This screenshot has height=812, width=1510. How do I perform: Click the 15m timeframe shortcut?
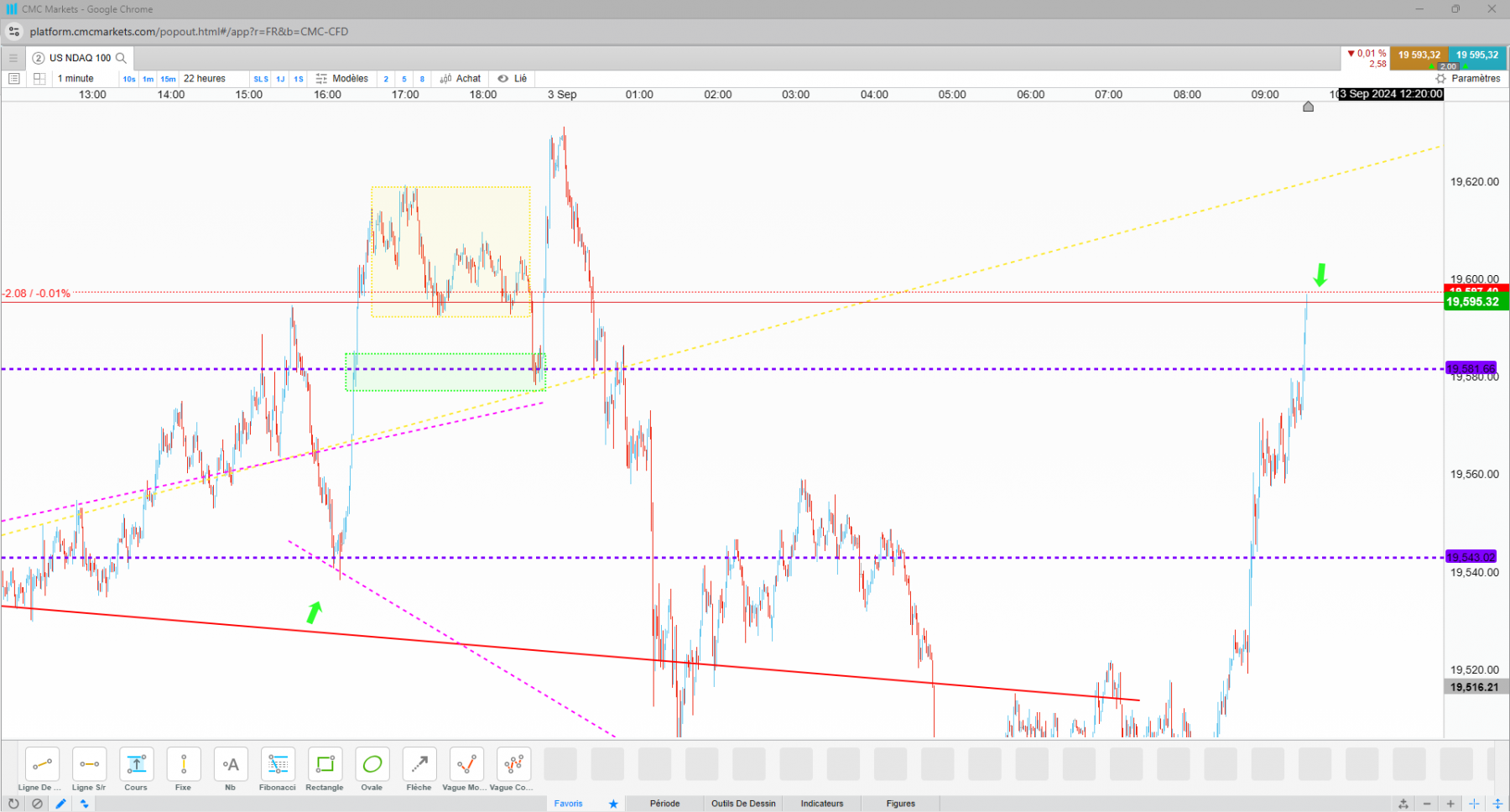click(x=169, y=79)
